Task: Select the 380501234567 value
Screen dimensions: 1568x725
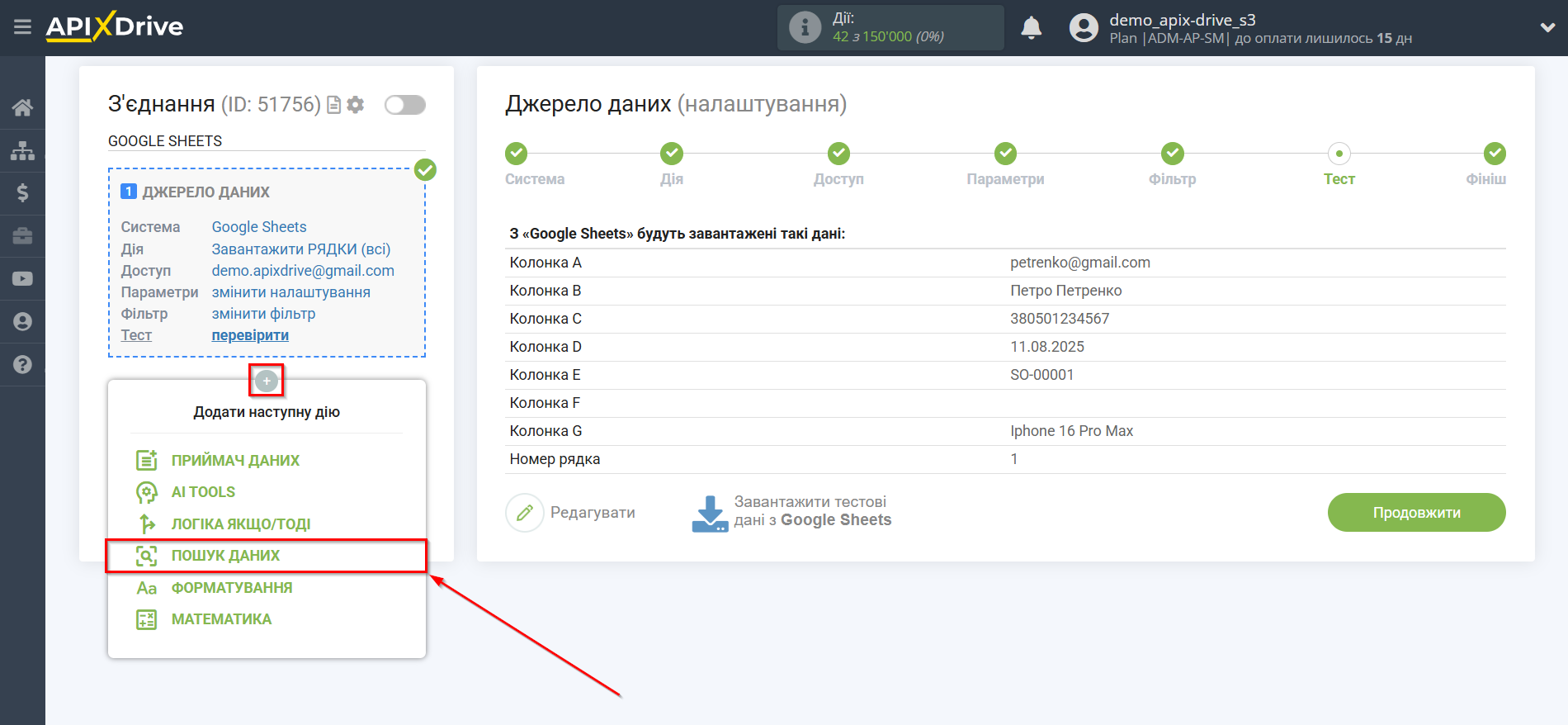Action: click(x=1060, y=319)
